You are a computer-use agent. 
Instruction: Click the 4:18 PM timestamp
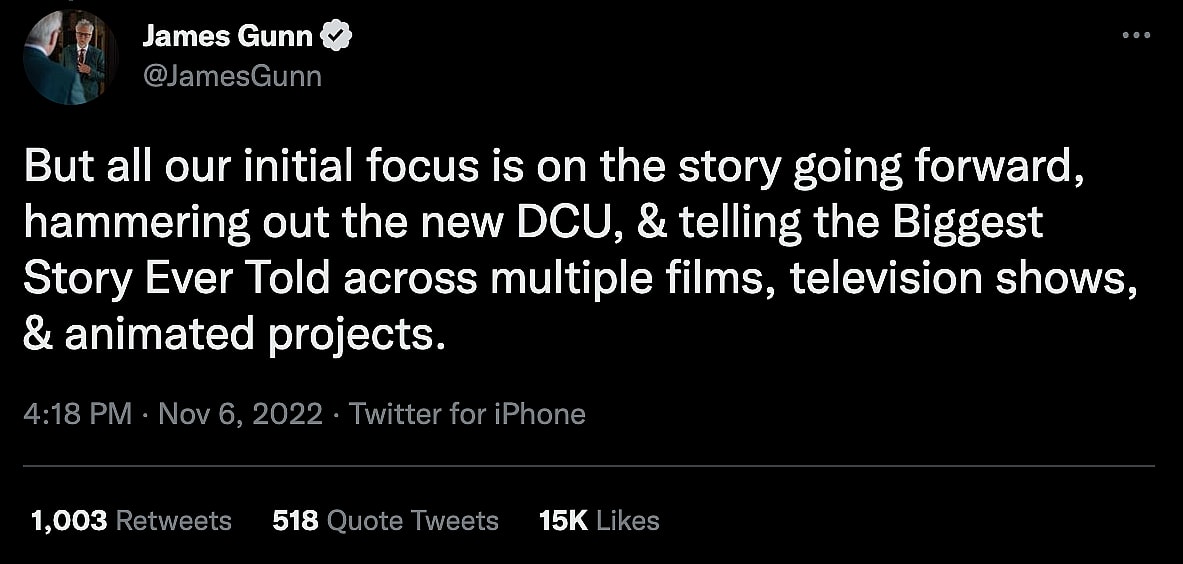click(77, 414)
